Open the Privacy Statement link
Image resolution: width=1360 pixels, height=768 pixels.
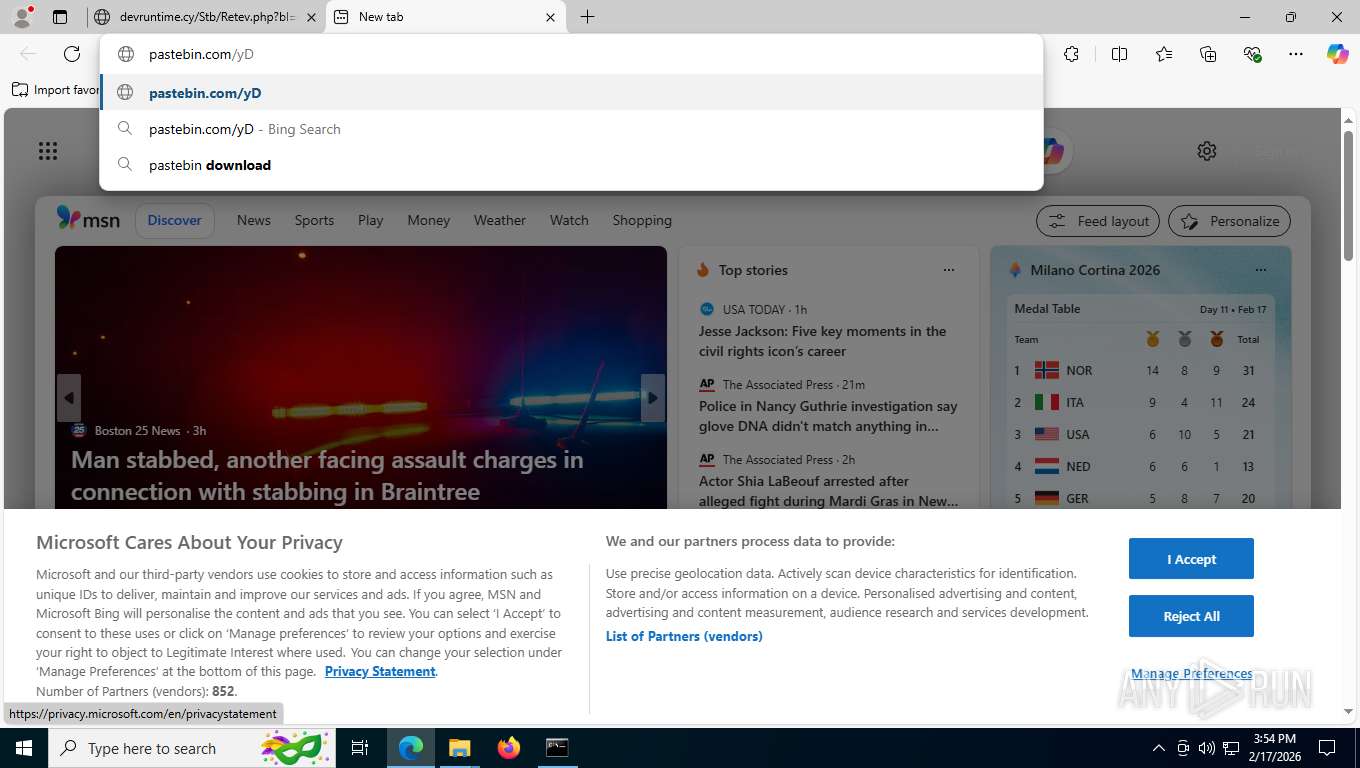pyautogui.click(x=380, y=671)
